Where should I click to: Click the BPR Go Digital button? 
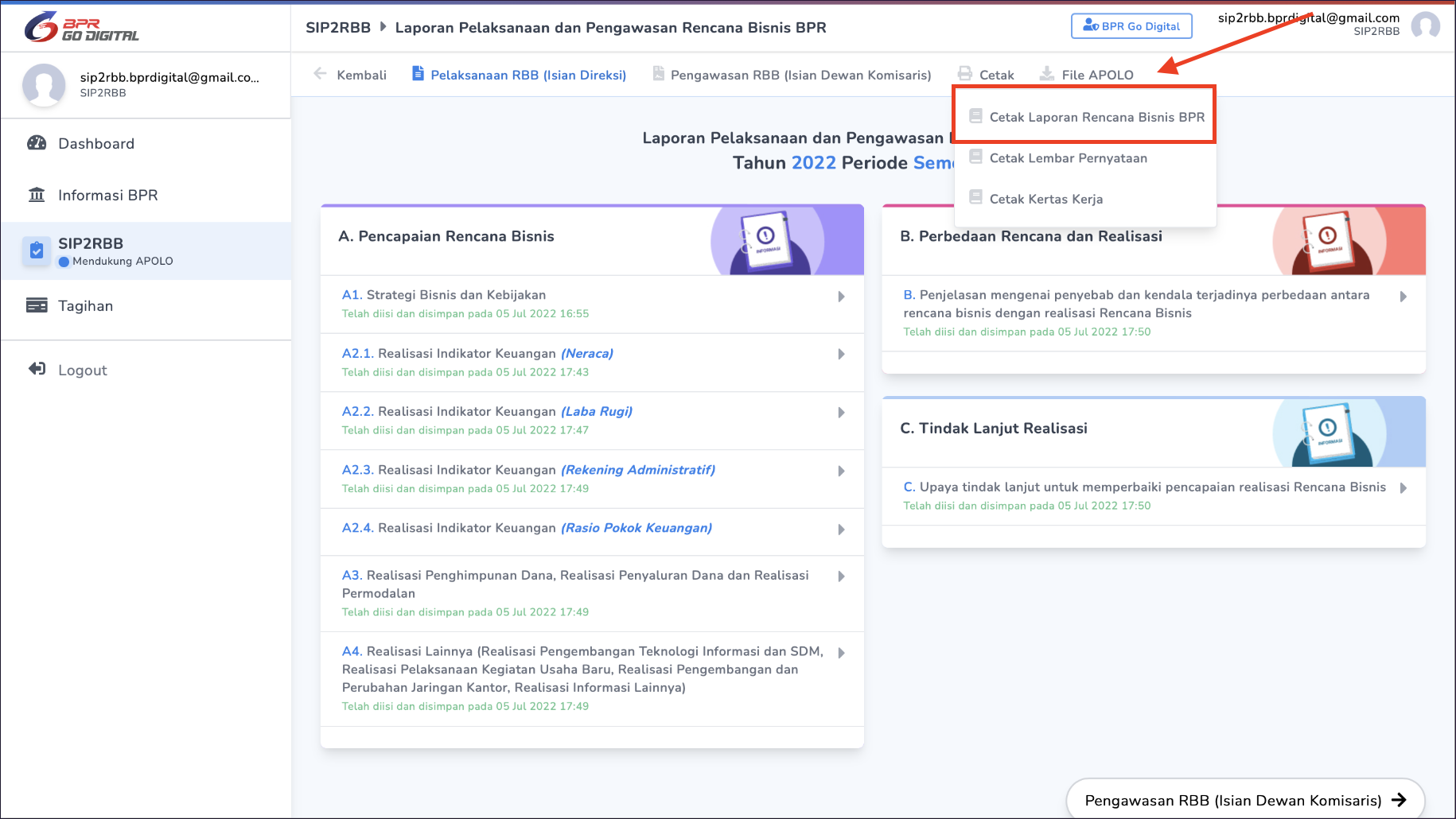click(1131, 25)
